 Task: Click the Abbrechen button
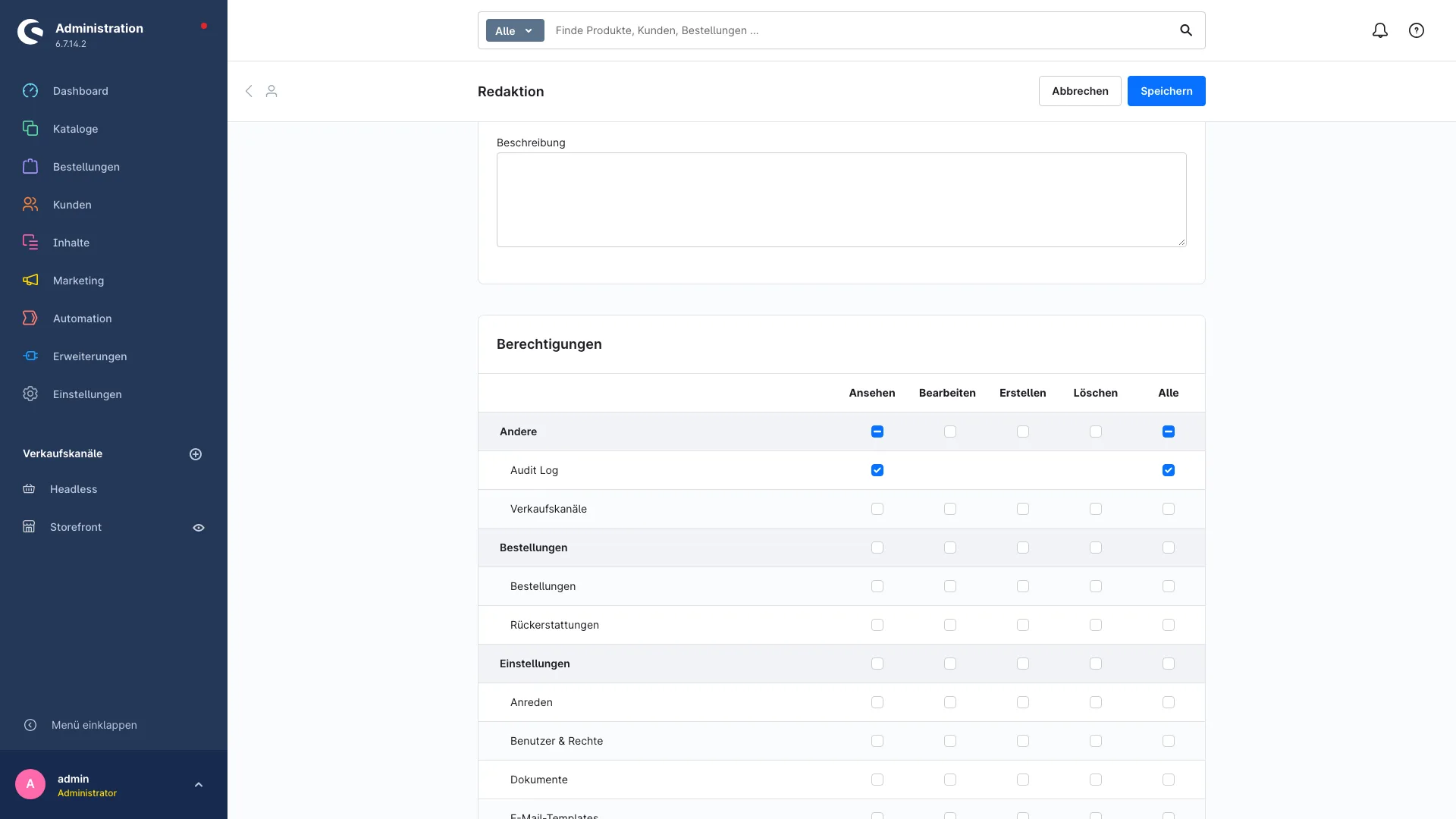pyautogui.click(x=1080, y=91)
